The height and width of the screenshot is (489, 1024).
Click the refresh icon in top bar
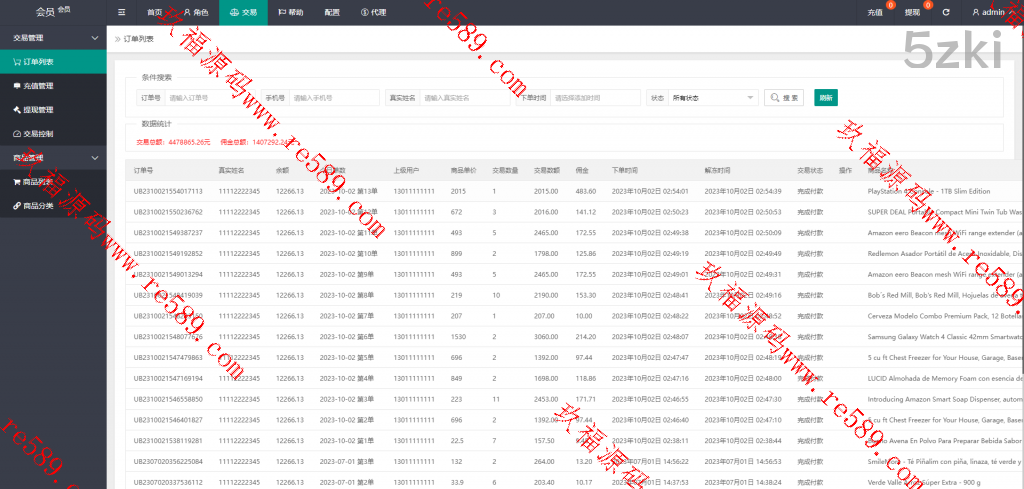(945, 12)
